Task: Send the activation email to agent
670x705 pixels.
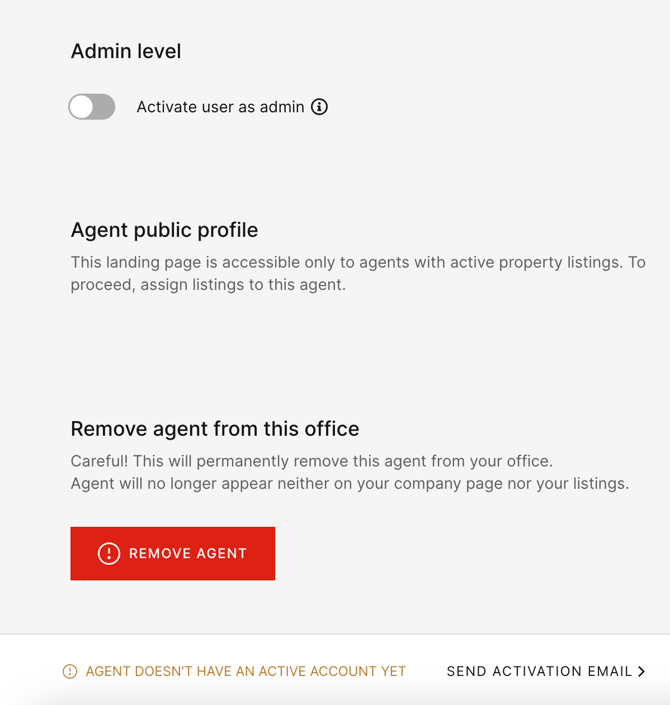Action: tap(546, 671)
